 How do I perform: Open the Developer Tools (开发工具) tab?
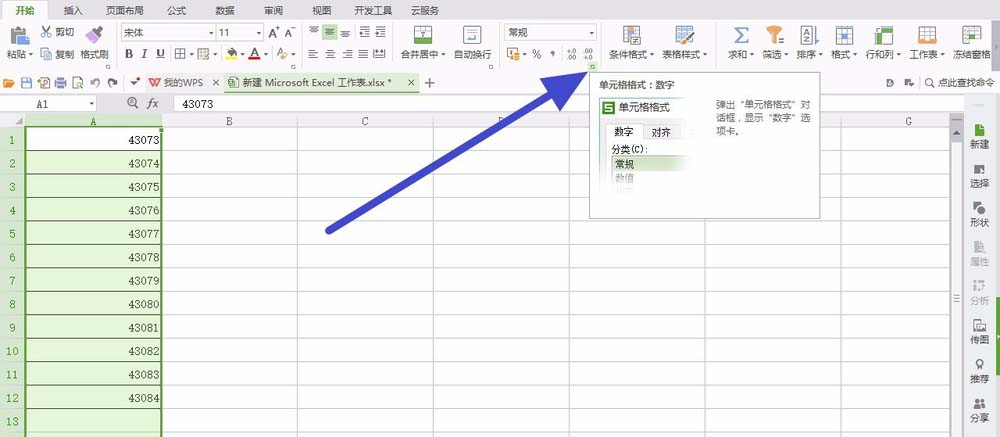[374, 10]
